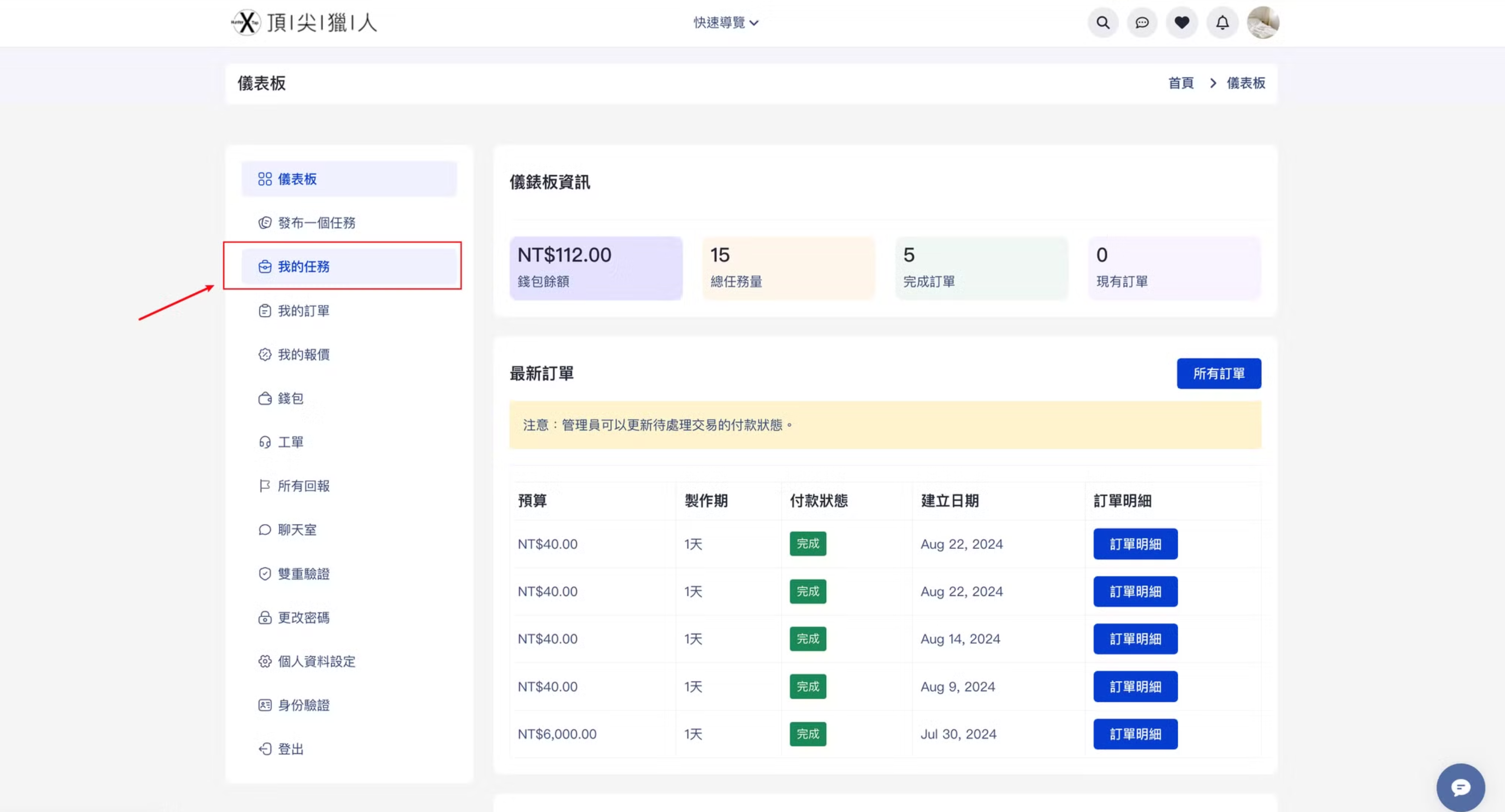
Task: Click the 首頁 breadcrumb link
Action: click(1180, 83)
